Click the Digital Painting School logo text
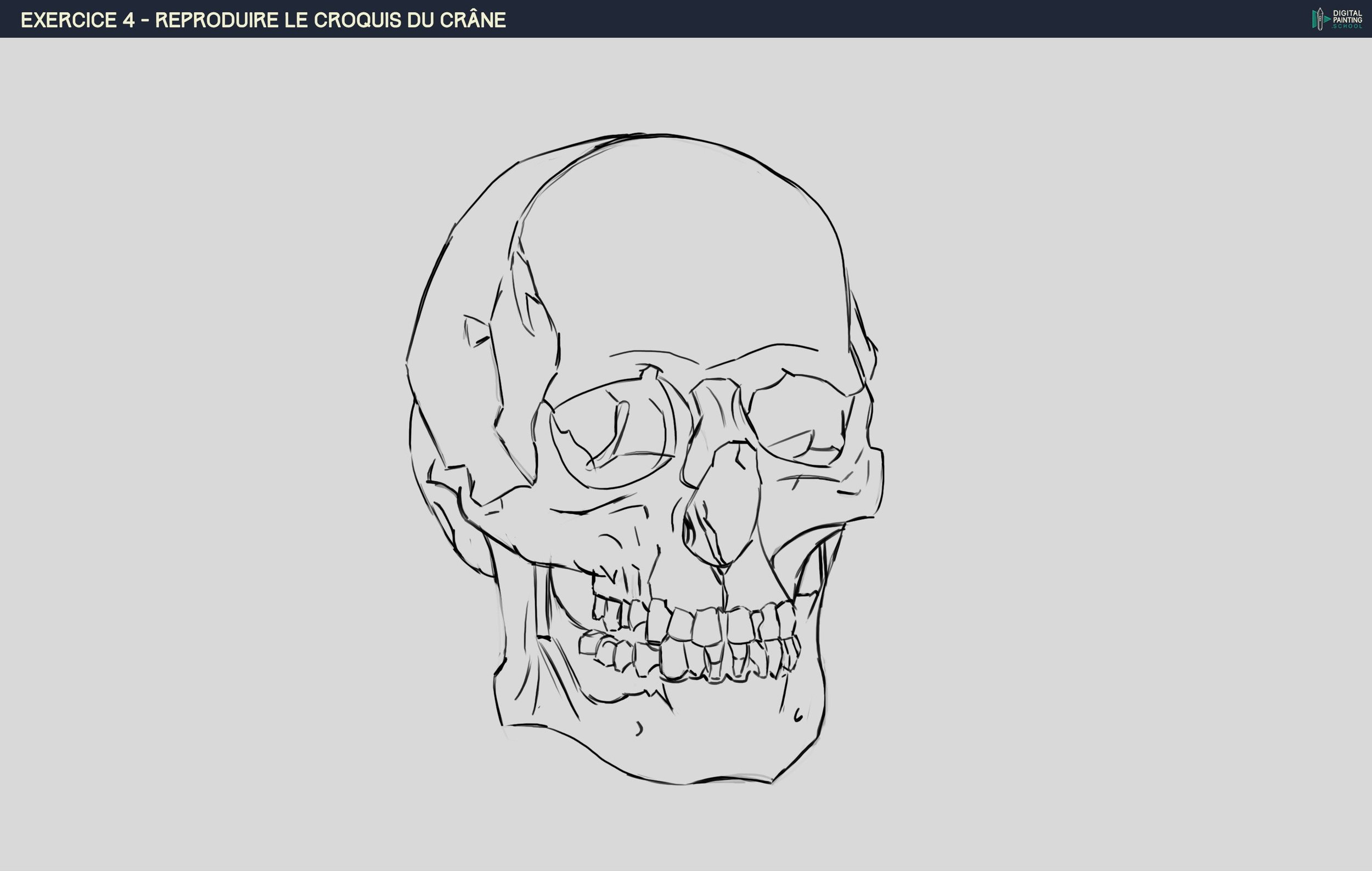Image resolution: width=1372 pixels, height=871 pixels. click(1347, 19)
